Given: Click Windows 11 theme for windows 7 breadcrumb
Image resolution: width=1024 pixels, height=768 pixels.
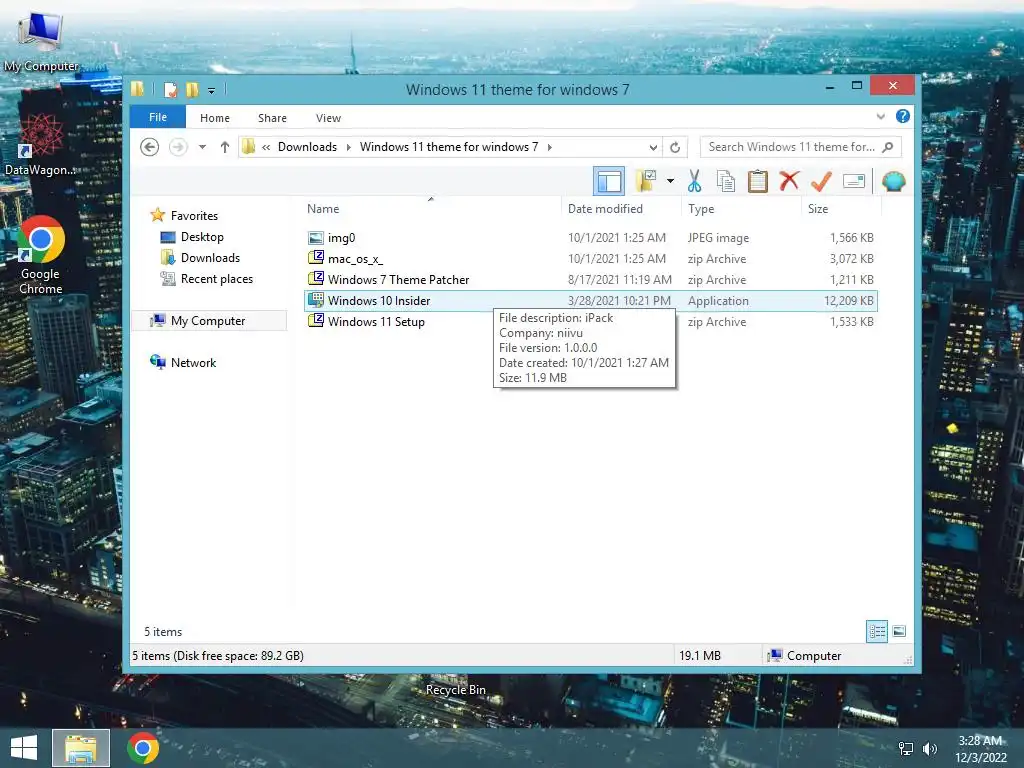Looking at the screenshot, I should (x=449, y=147).
